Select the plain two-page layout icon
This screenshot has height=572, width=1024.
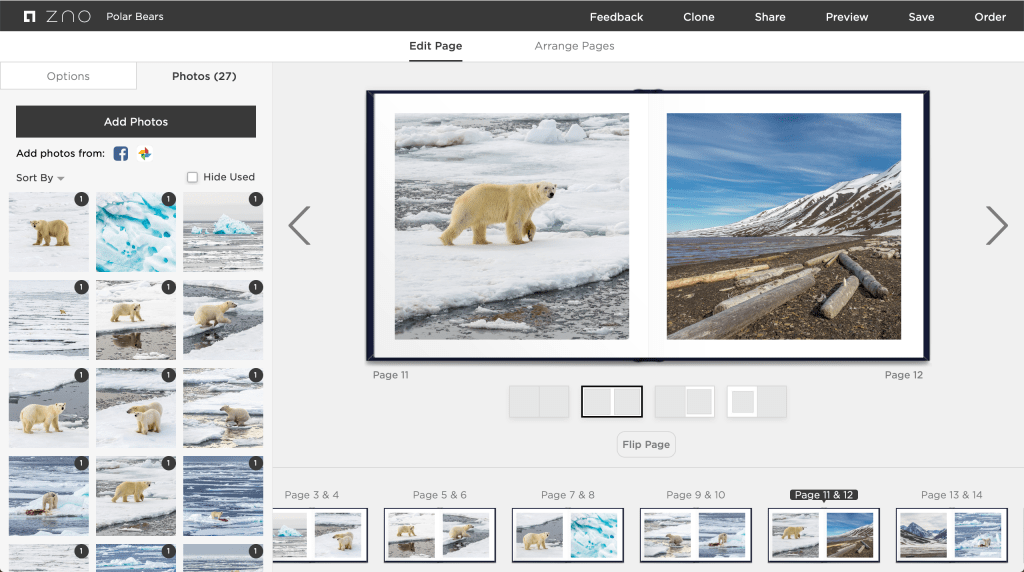(539, 402)
